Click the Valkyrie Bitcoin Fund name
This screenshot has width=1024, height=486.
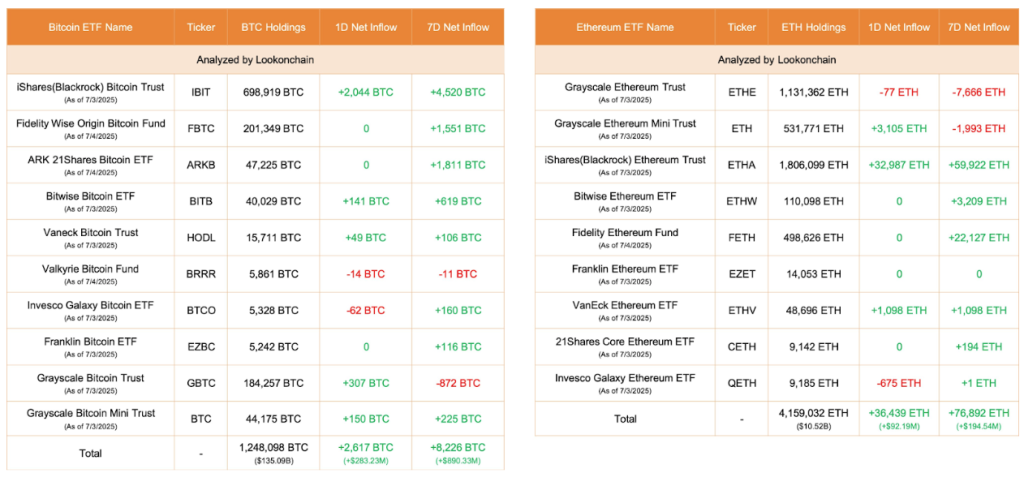pos(90,268)
